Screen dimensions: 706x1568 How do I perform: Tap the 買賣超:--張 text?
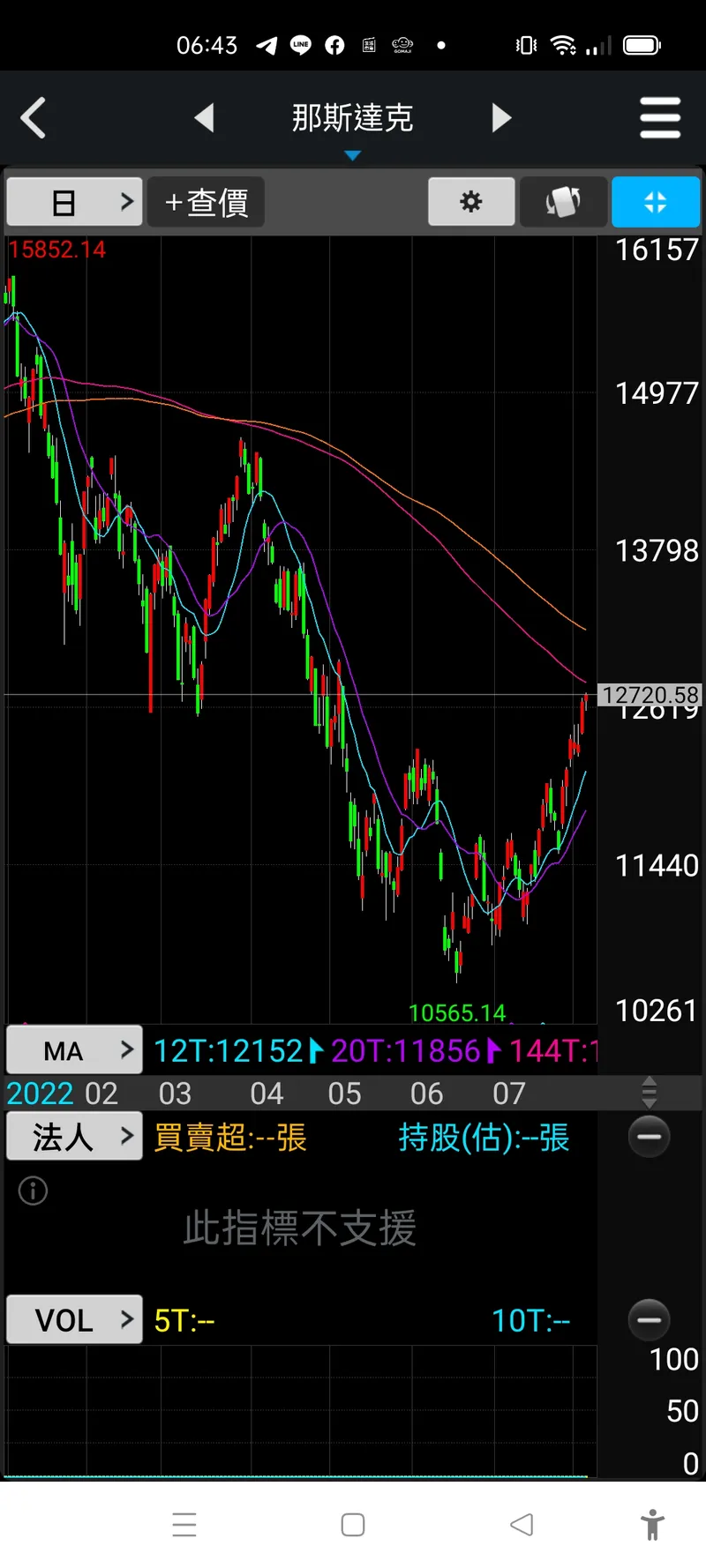[230, 1137]
